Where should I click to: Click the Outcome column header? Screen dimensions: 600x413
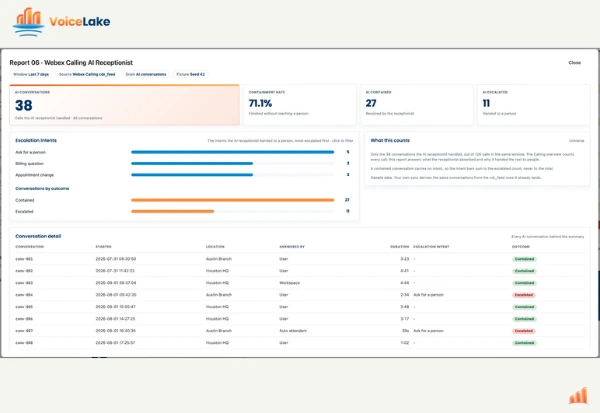pyautogui.click(x=520, y=246)
